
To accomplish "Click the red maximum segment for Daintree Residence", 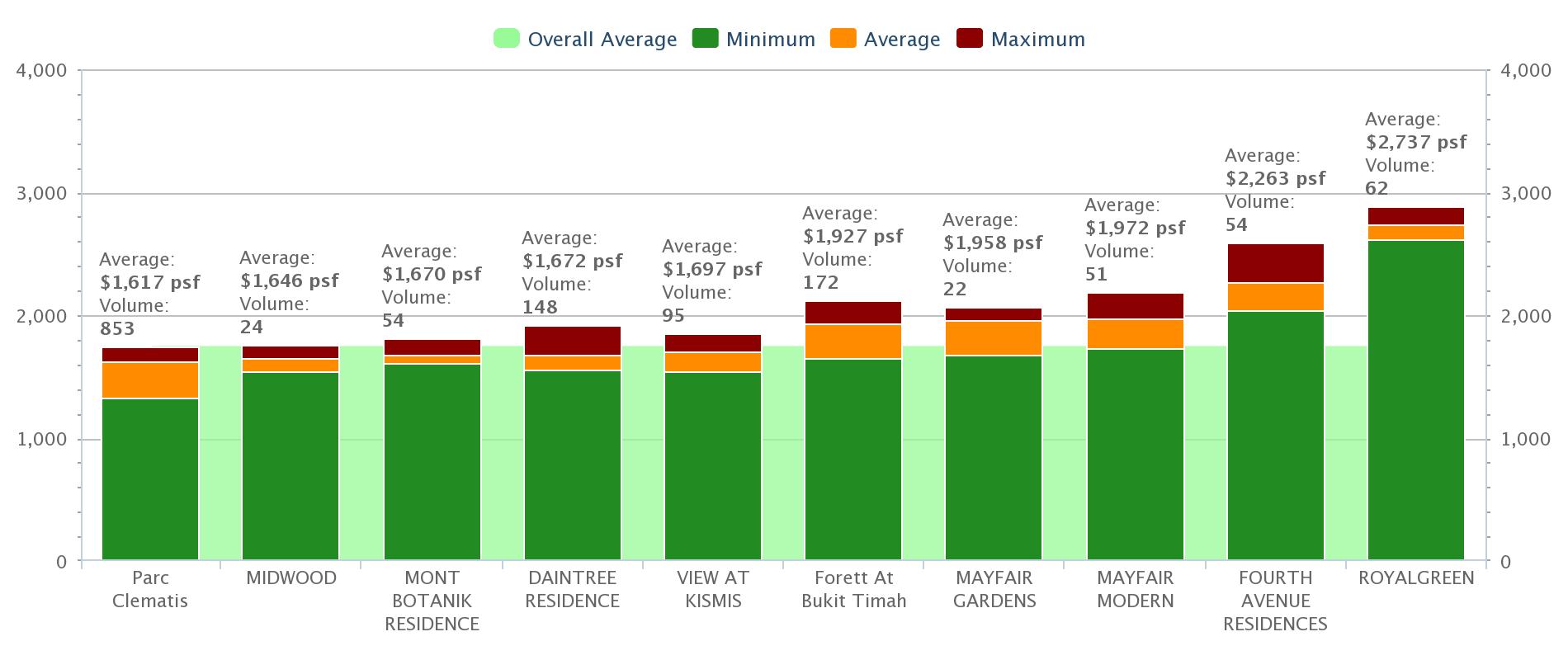I will click(573, 341).
